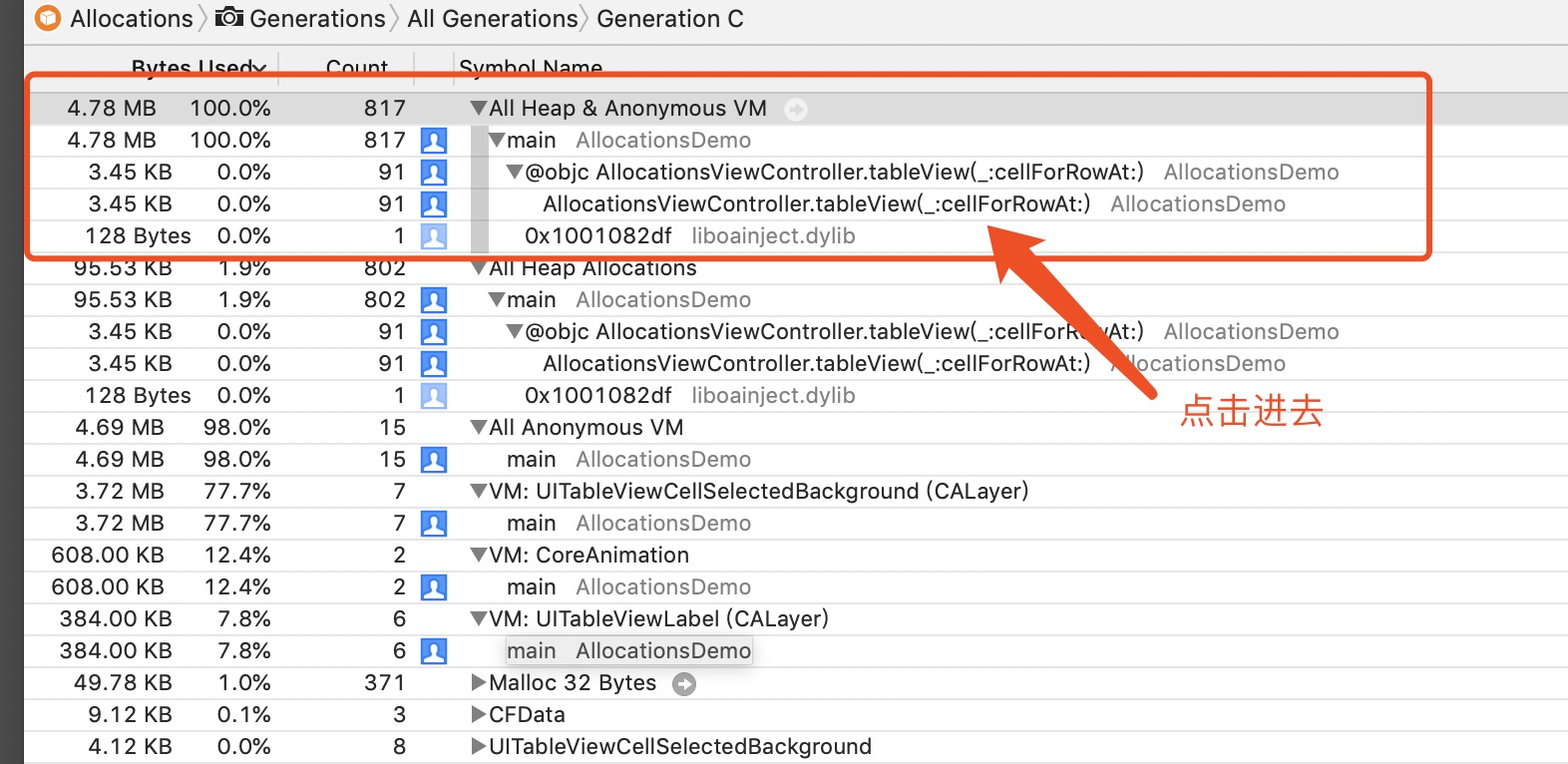Click the user-code icon on the 608.00 KB main row

(434, 587)
